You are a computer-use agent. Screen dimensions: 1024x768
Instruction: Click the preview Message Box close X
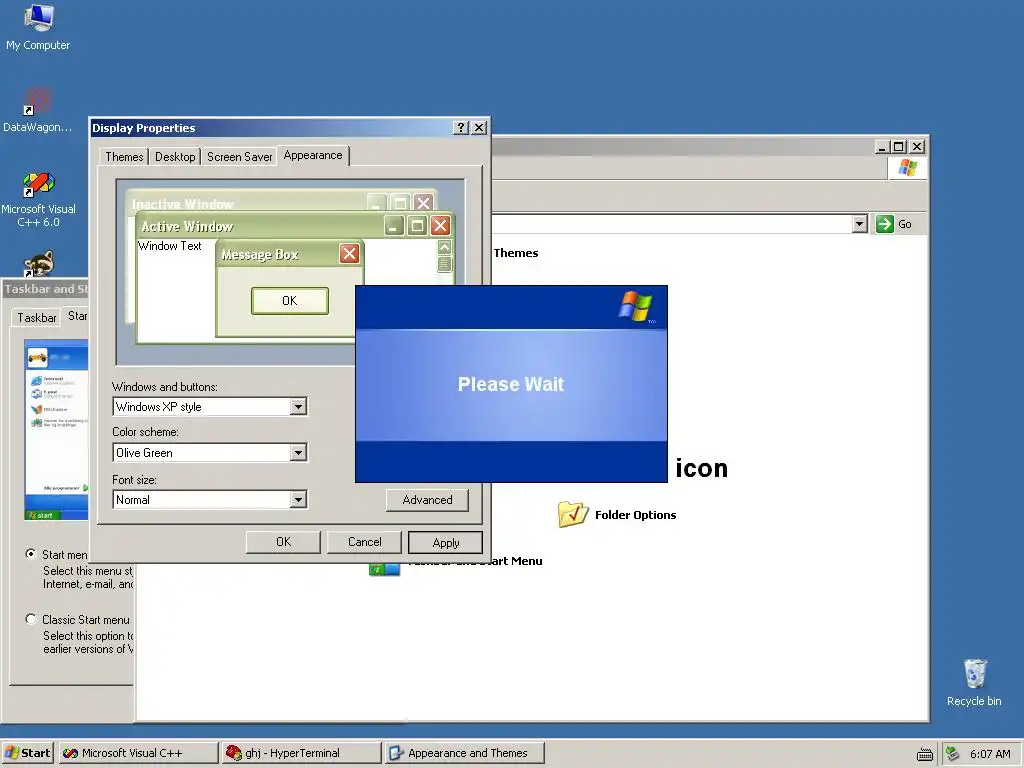coord(349,253)
